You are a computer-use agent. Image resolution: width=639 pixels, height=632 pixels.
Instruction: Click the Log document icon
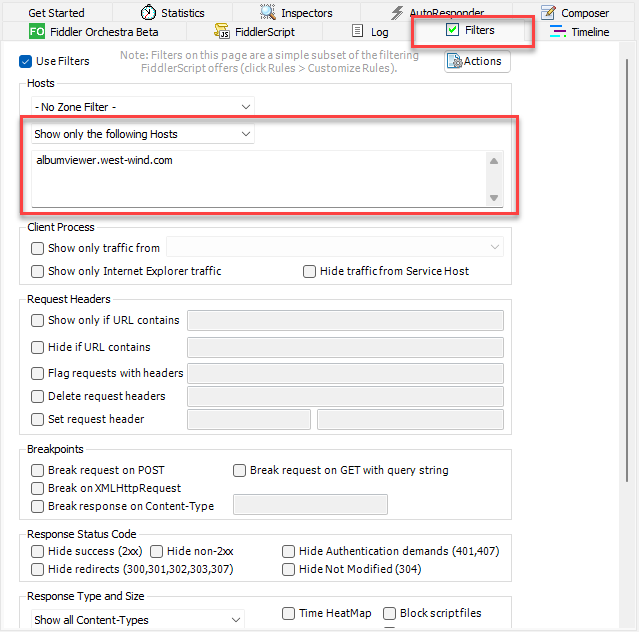357,31
